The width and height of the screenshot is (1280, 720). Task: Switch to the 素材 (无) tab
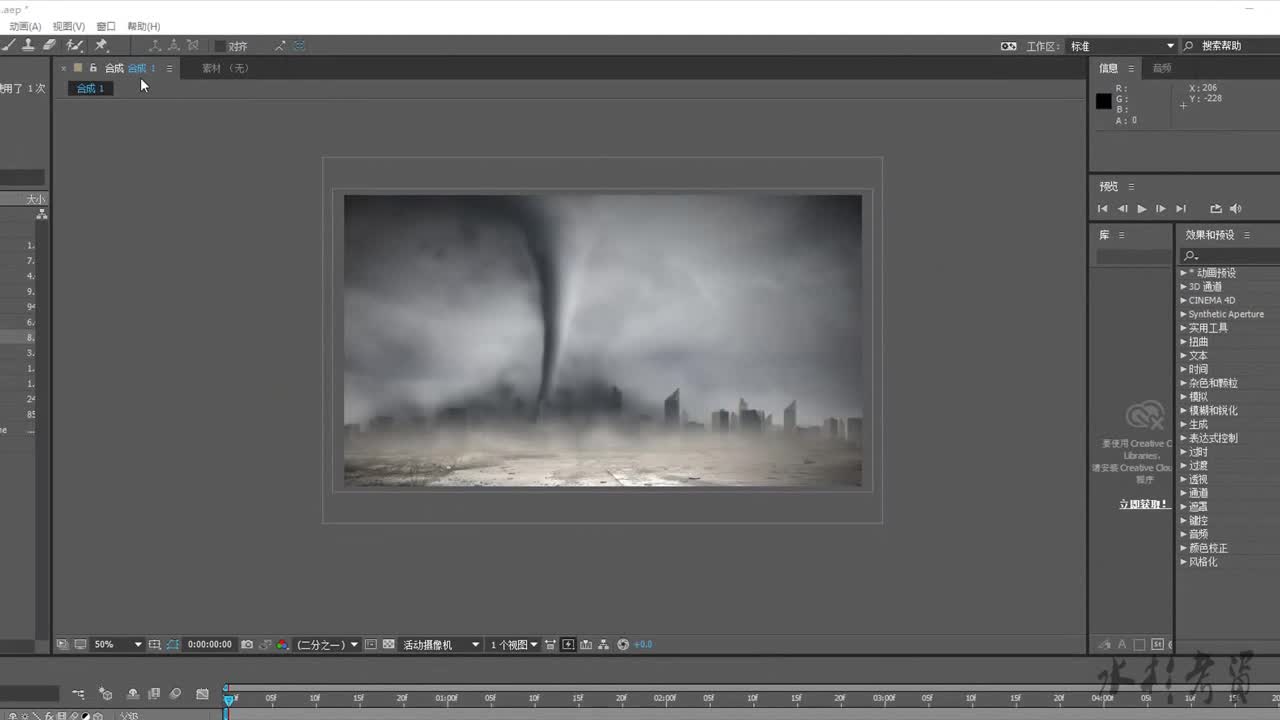tap(225, 68)
